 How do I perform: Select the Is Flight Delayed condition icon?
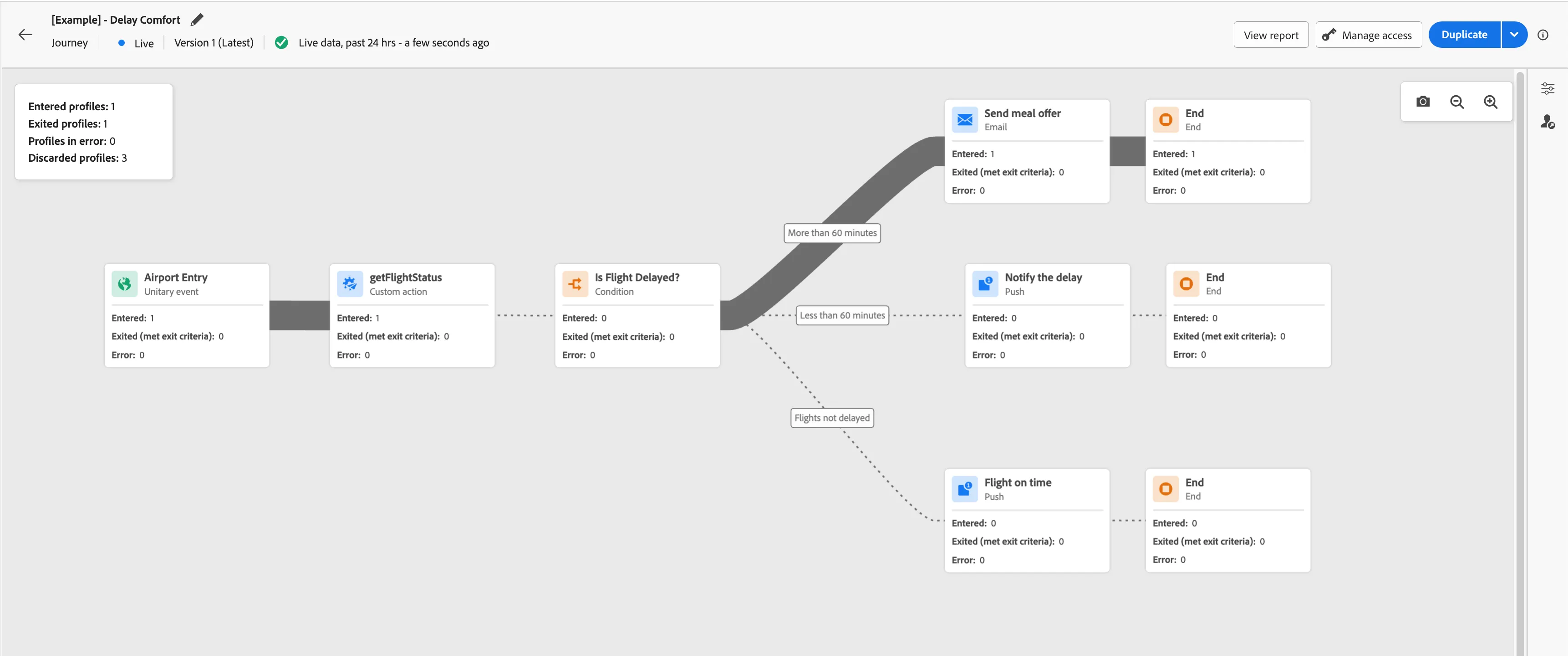pos(575,284)
